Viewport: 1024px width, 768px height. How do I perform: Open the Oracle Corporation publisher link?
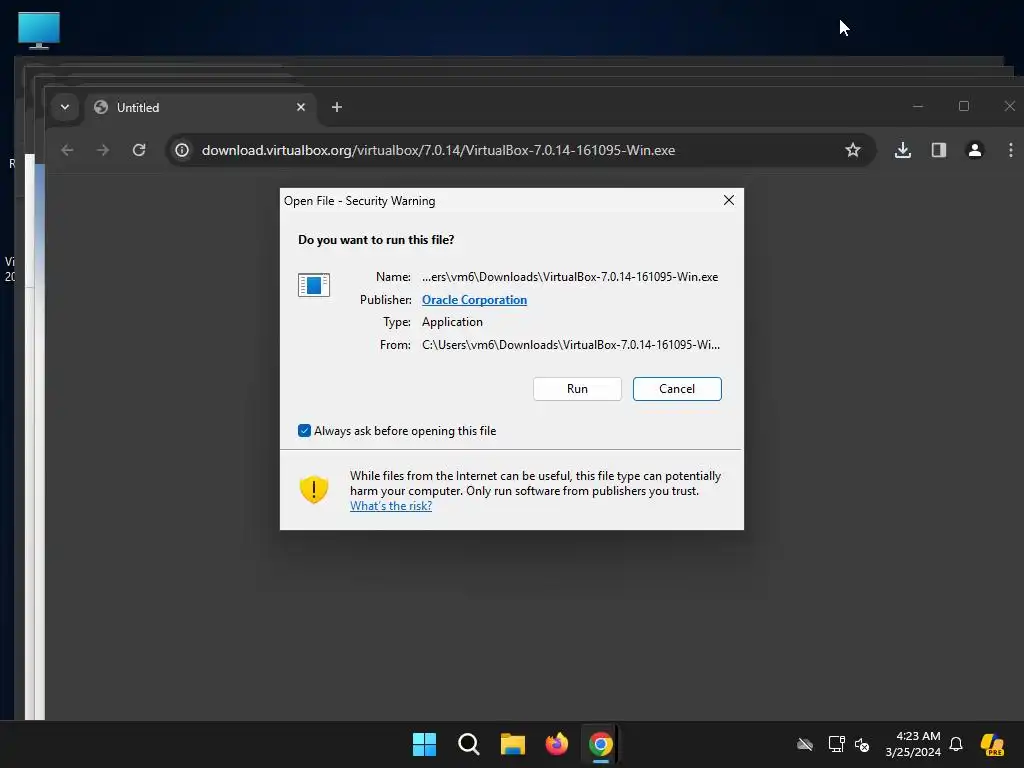coord(474,300)
